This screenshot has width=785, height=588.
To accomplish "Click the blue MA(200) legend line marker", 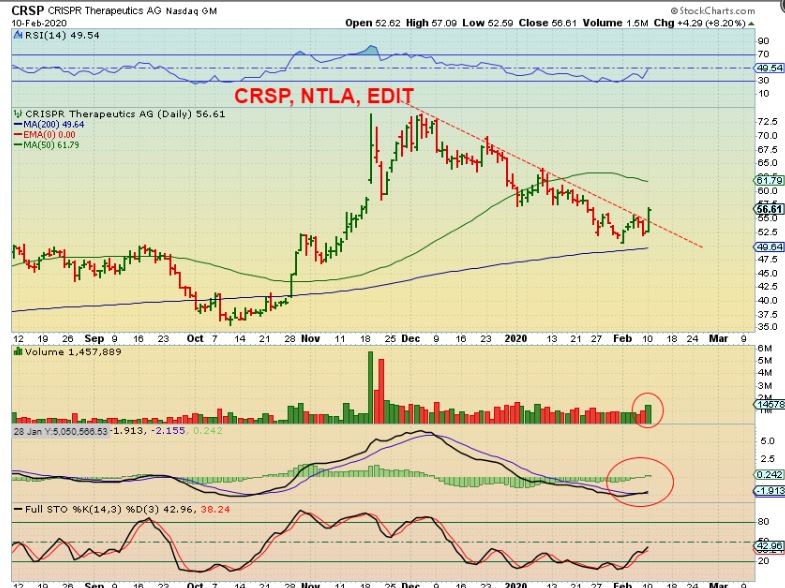I will pyautogui.click(x=18, y=125).
